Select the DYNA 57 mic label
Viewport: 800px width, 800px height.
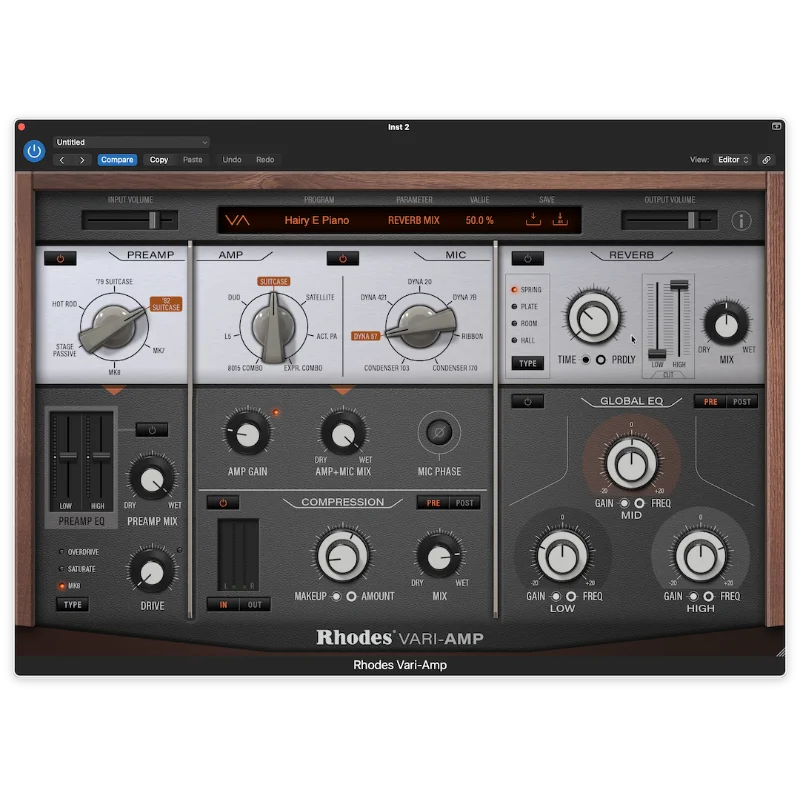(365, 336)
